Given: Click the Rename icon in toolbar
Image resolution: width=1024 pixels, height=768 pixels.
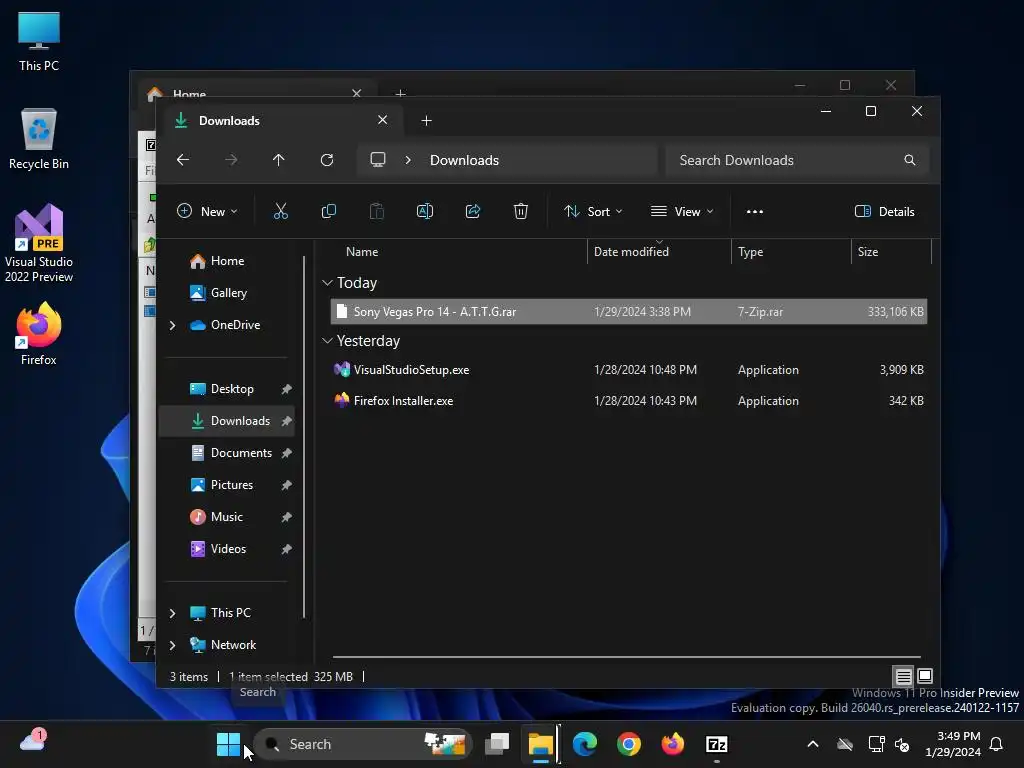Looking at the screenshot, I should tap(424, 211).
